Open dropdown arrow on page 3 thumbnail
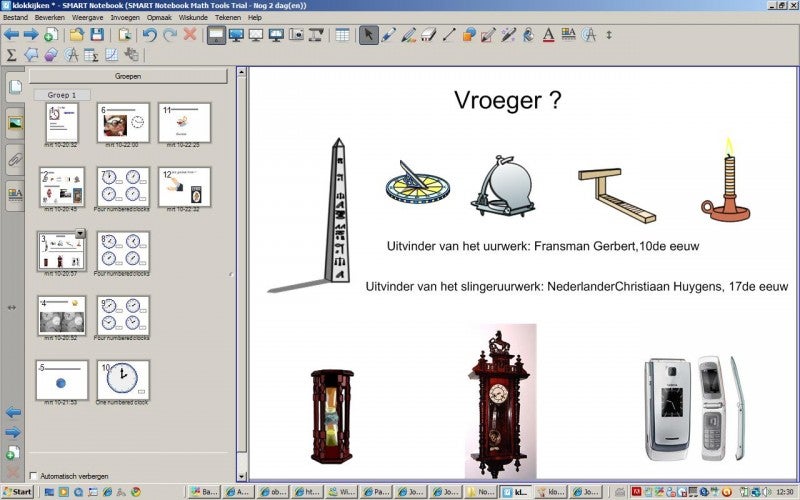This screenshot has height=500, width=800. (80, 234)
